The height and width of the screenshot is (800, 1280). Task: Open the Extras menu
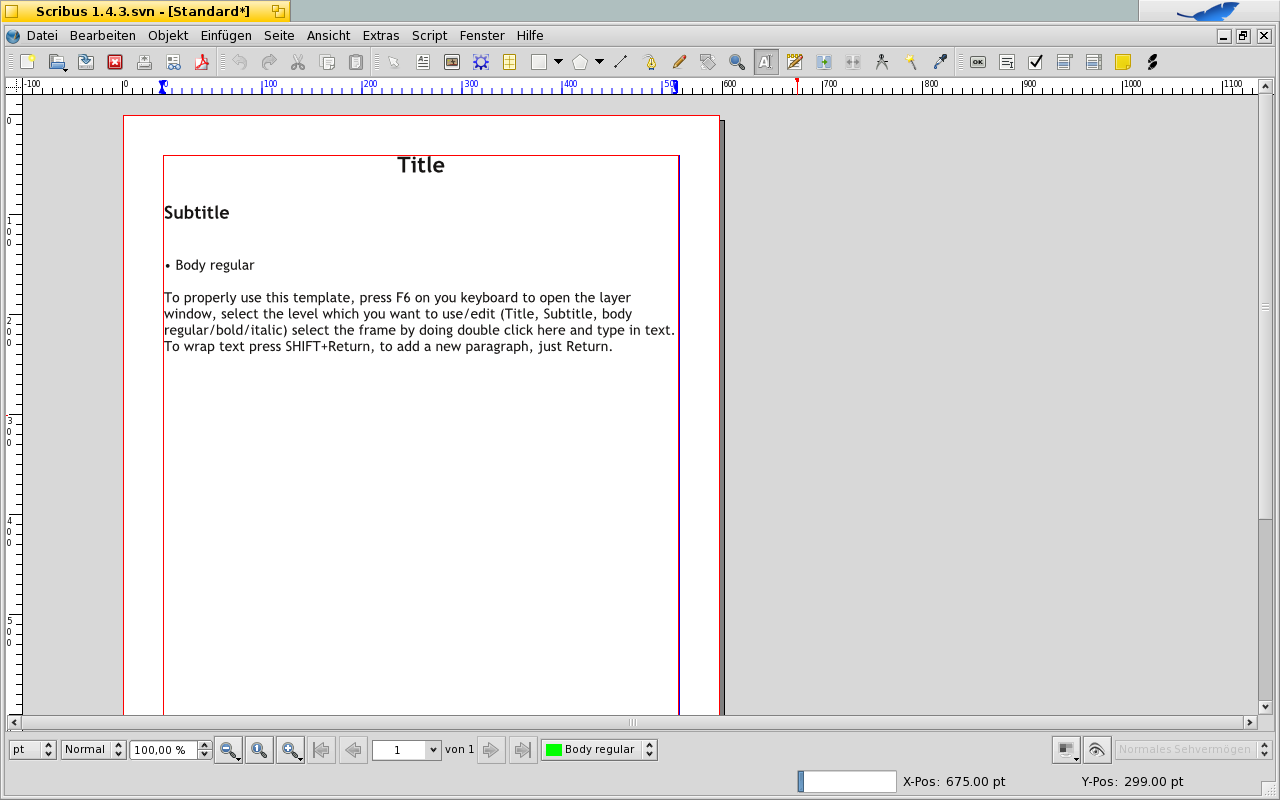381,35
